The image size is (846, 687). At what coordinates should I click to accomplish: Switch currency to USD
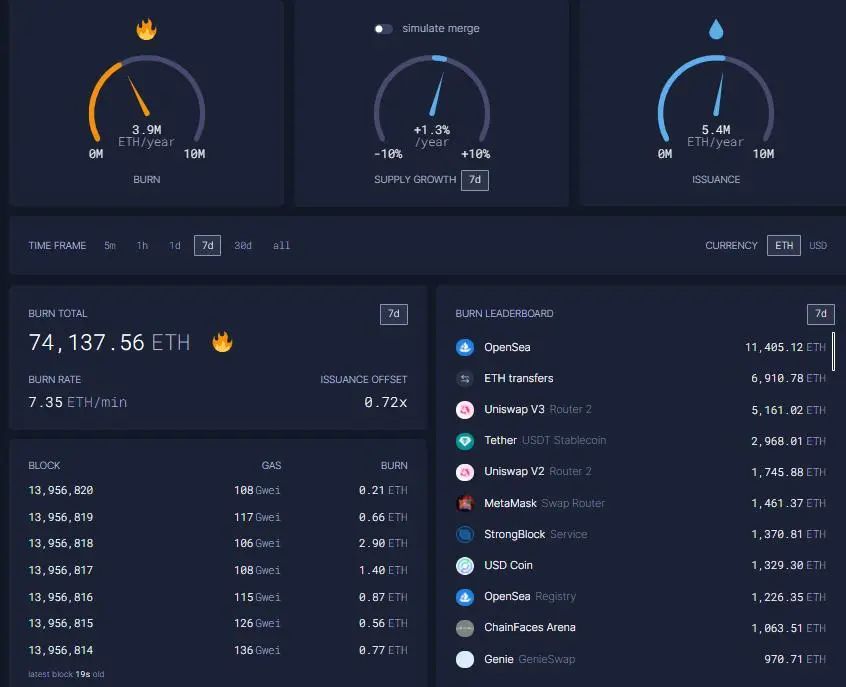click(x=817, y=246)
